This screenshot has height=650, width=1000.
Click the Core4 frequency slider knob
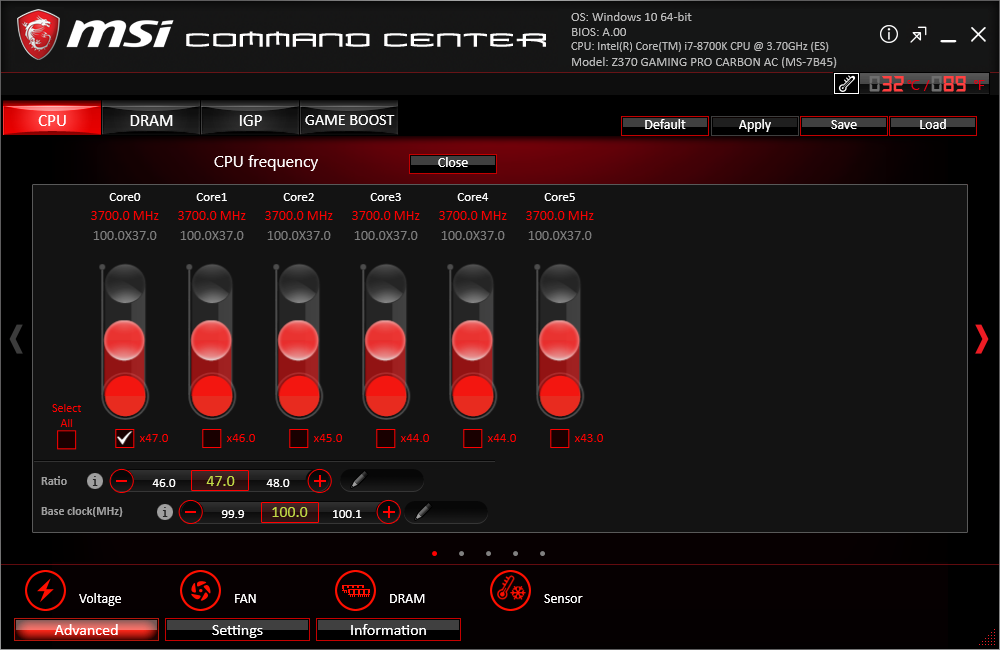pos(473,340)
